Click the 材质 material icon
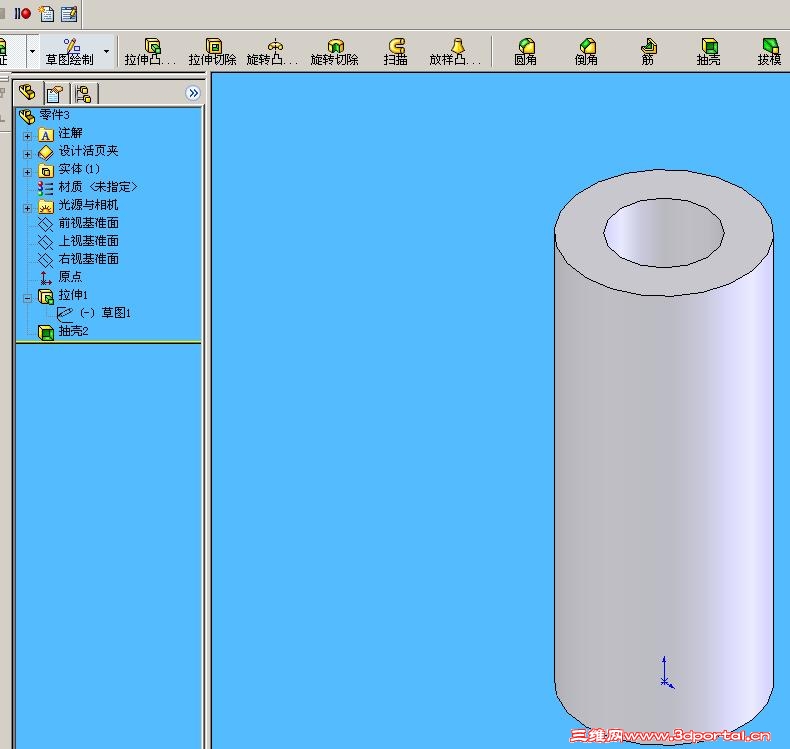 point(45,188)
